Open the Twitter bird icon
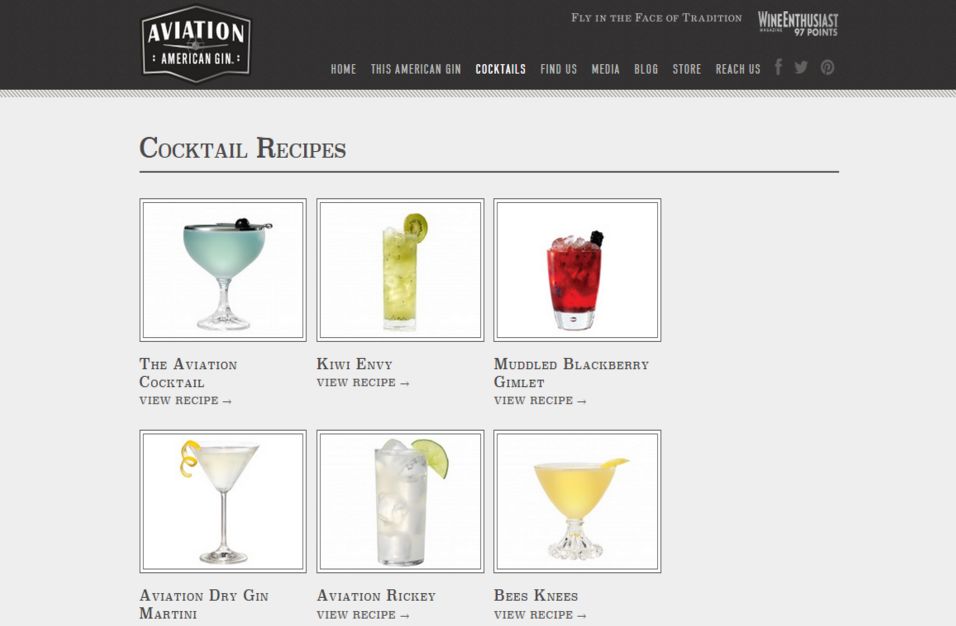Viewport: 956px width, 626px height. pyautogui.click(x=801, y=67)
